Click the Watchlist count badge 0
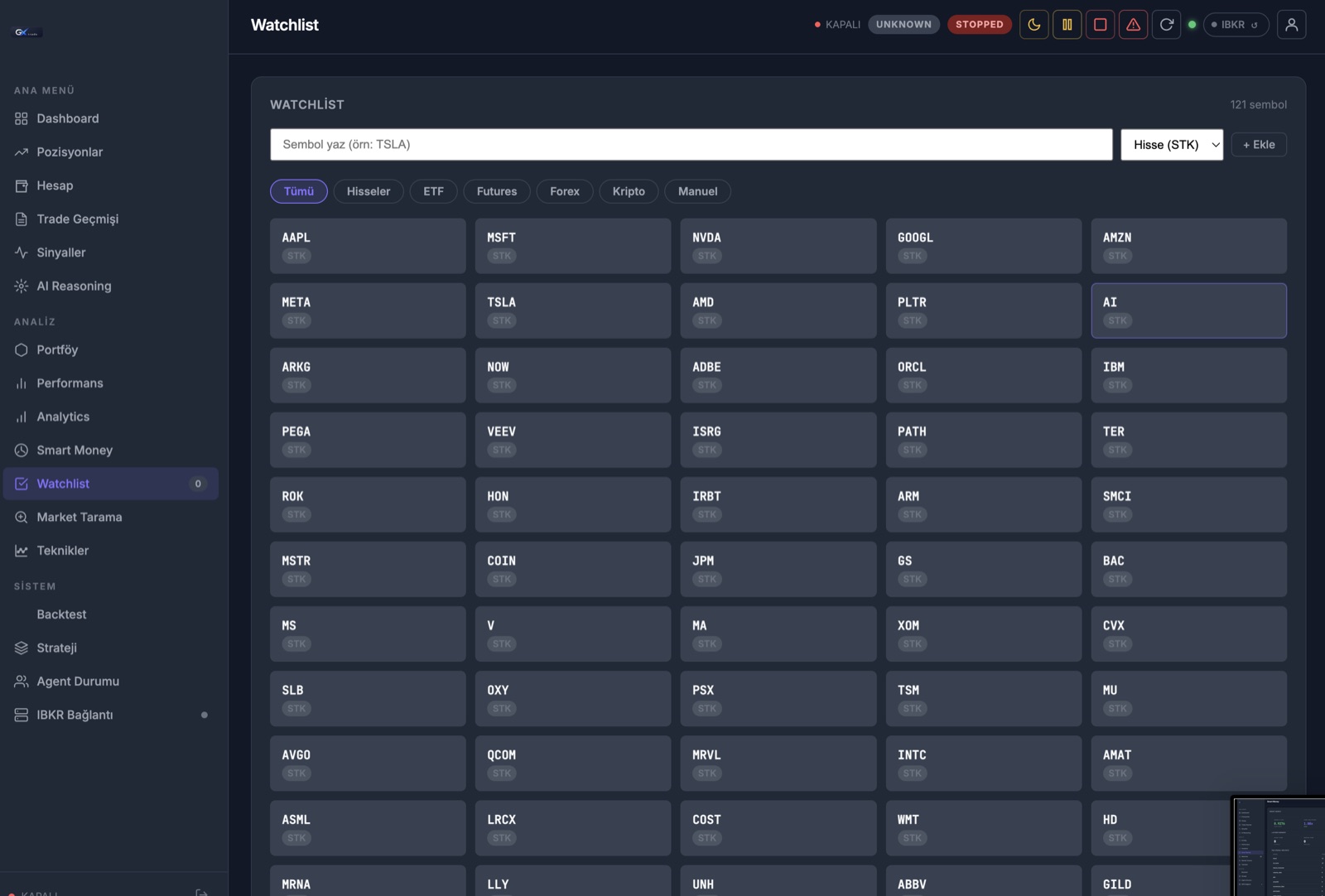Screen dimensions: 1325x896 pyautogui.click(x=198, y=484)
